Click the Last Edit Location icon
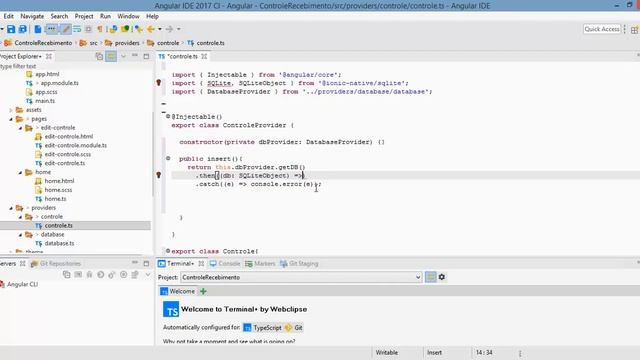This screenshot has height=360, width=640. (139, 29)
